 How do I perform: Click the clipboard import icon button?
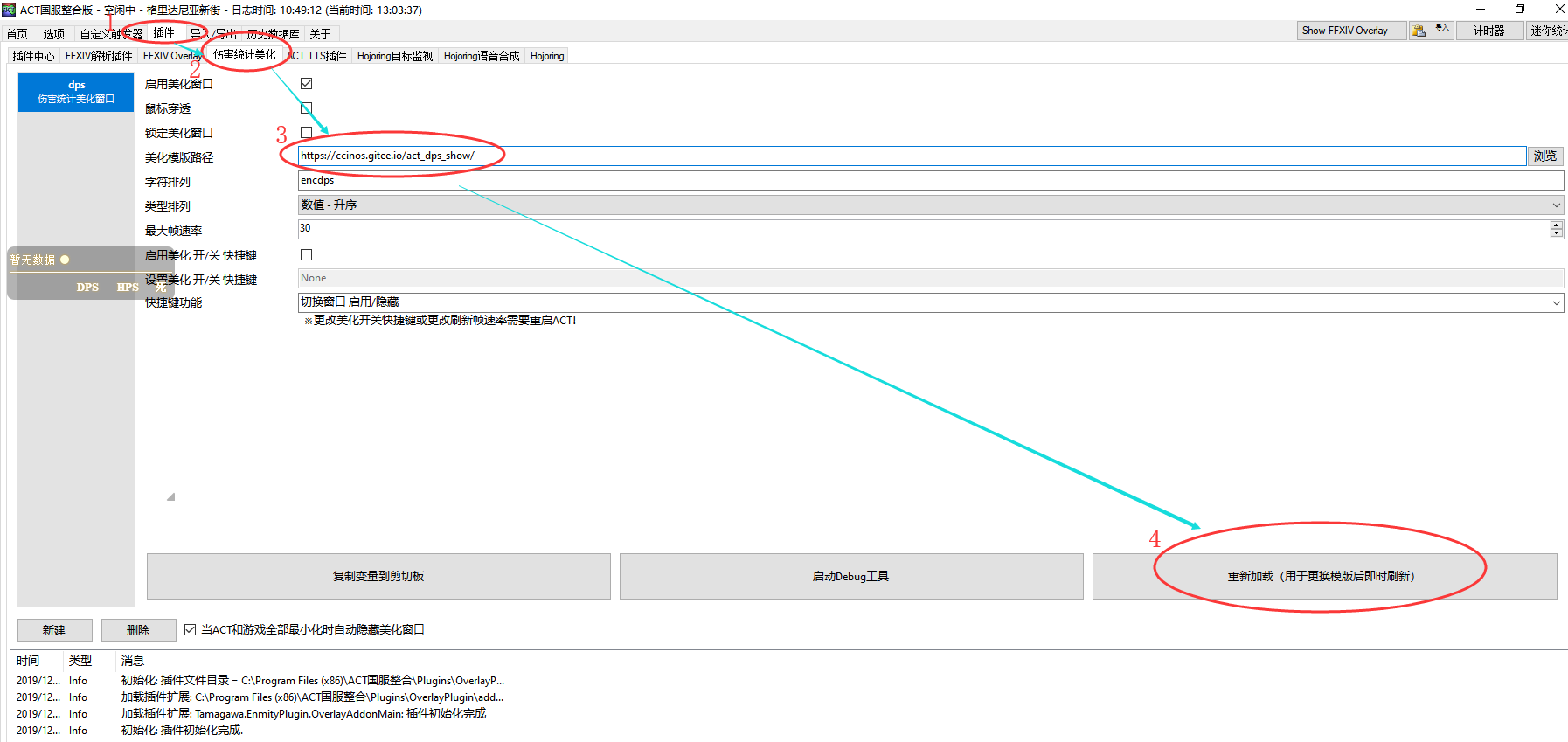click(1419, 31)
